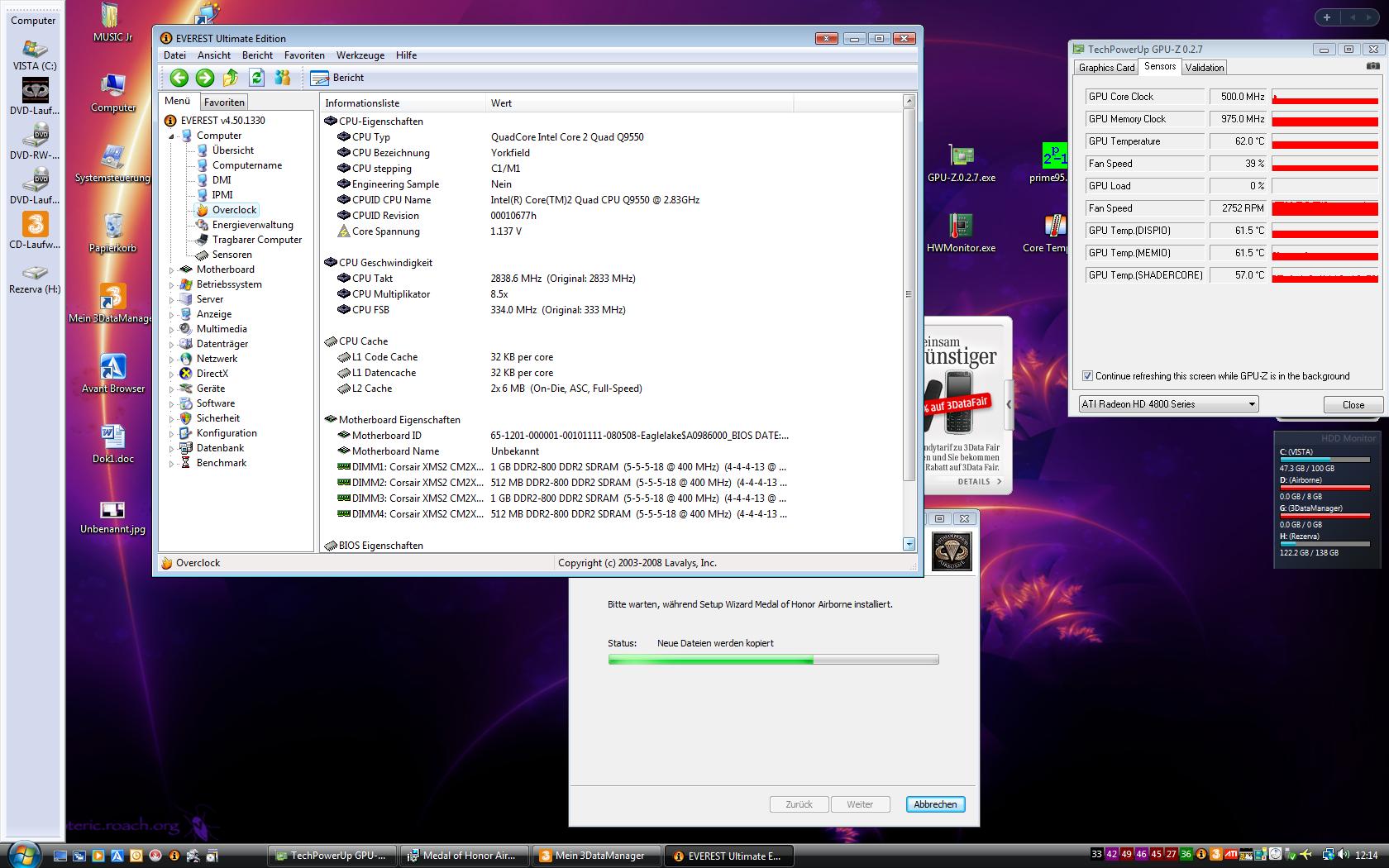
Task: Open the GPU-Z.0.2.7.exe desktop icon
Action: (961, 163)
